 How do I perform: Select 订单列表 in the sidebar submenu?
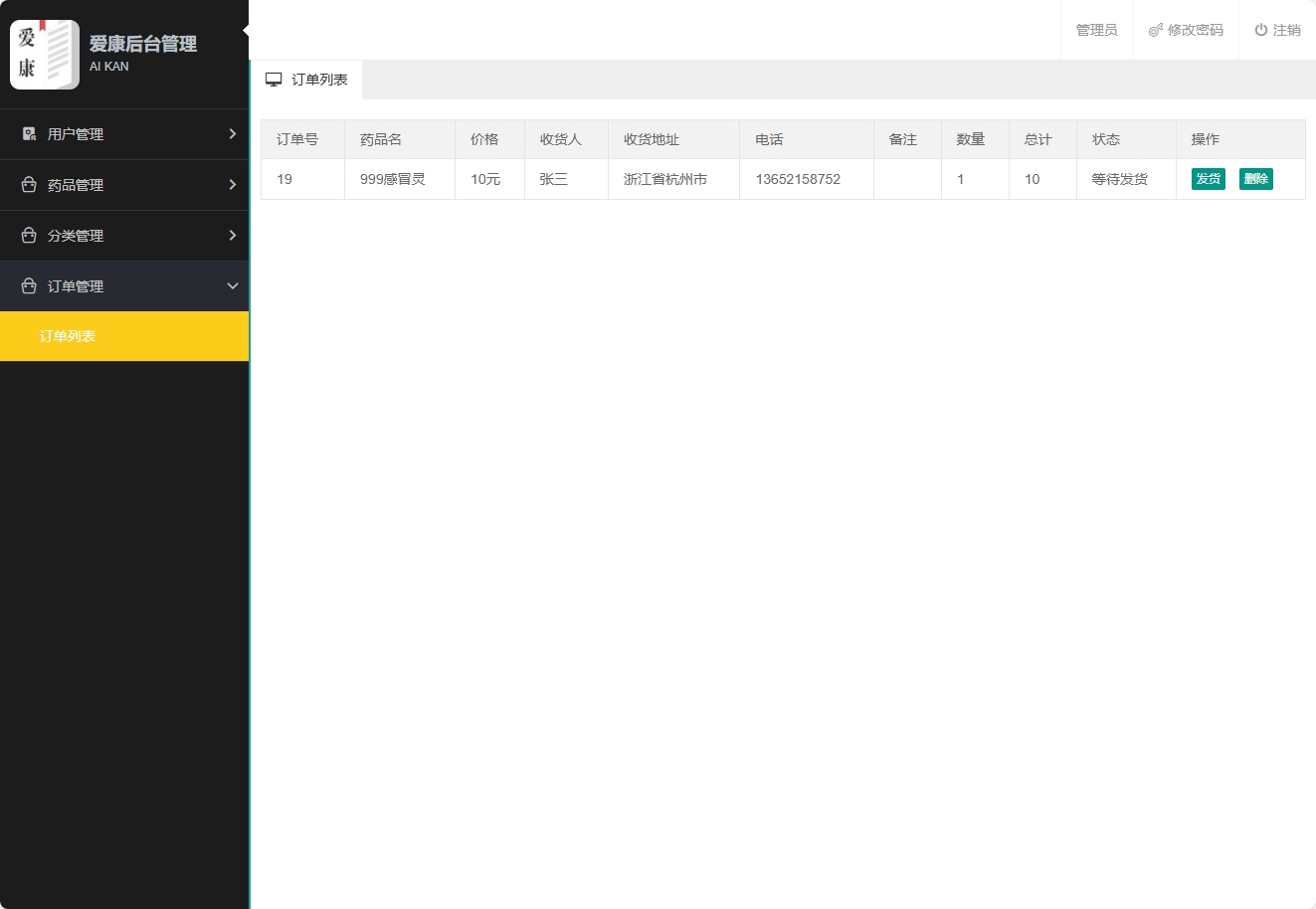pyautogui.click(x=67, y=336)
